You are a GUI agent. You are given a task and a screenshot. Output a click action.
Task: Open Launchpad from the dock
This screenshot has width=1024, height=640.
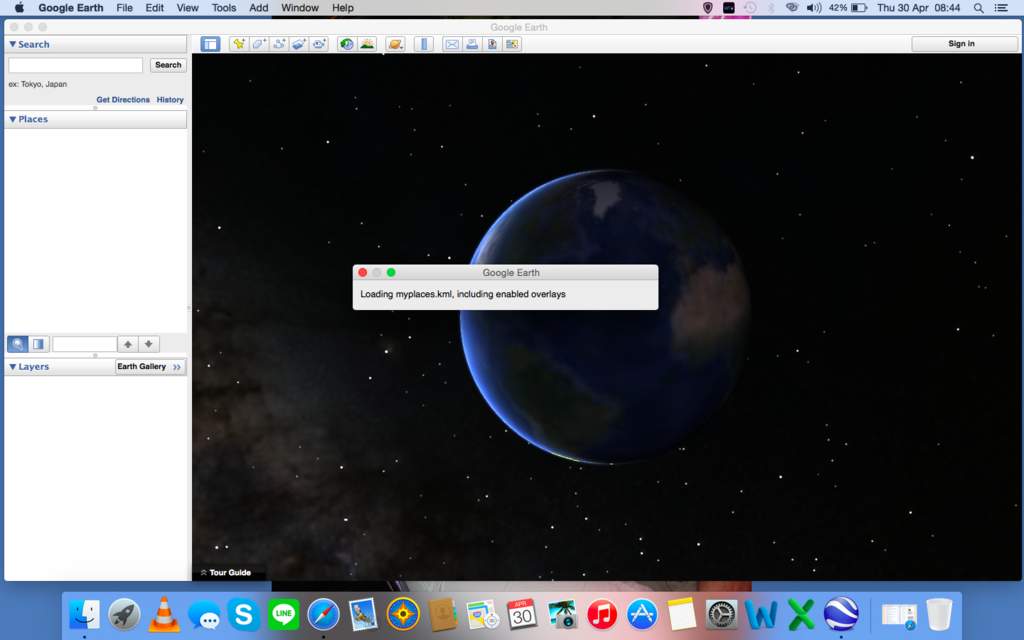(x=124, y=615)
